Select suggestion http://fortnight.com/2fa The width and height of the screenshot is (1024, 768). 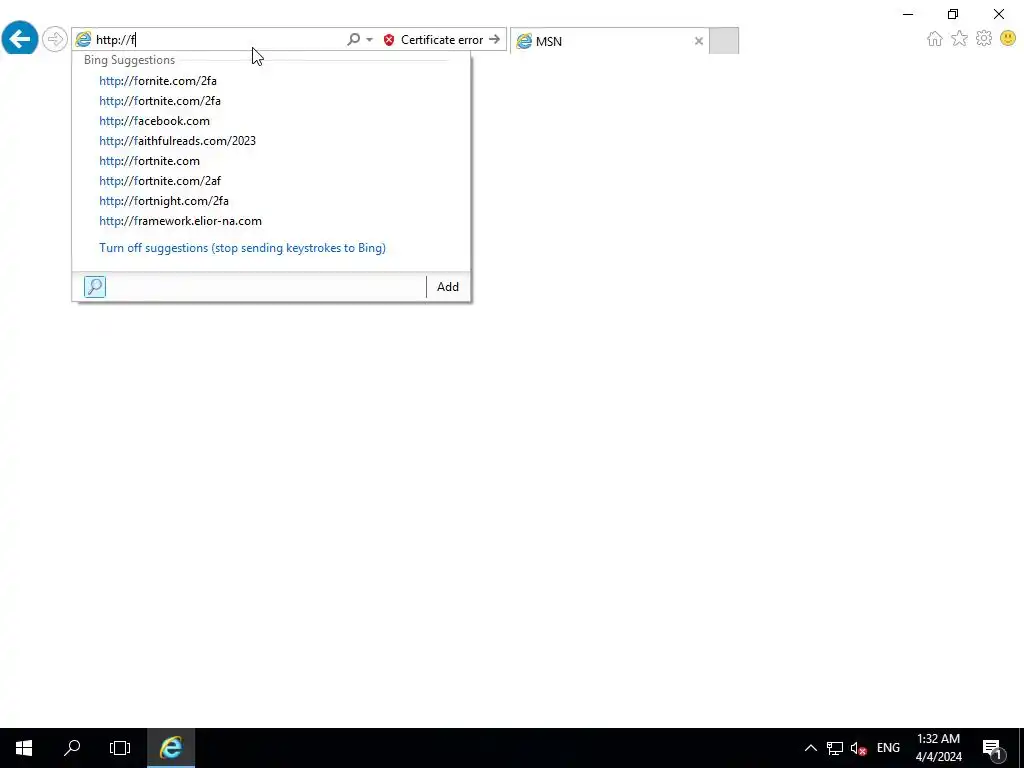[164, 201]
